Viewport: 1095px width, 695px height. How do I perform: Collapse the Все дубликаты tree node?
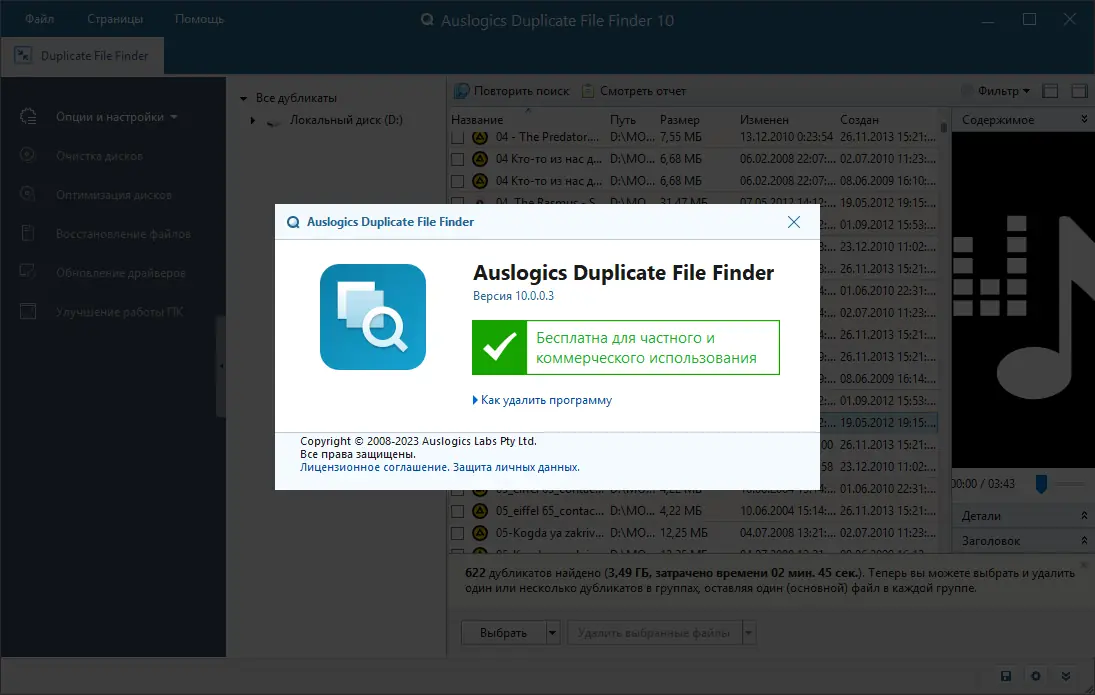[244, 98]
